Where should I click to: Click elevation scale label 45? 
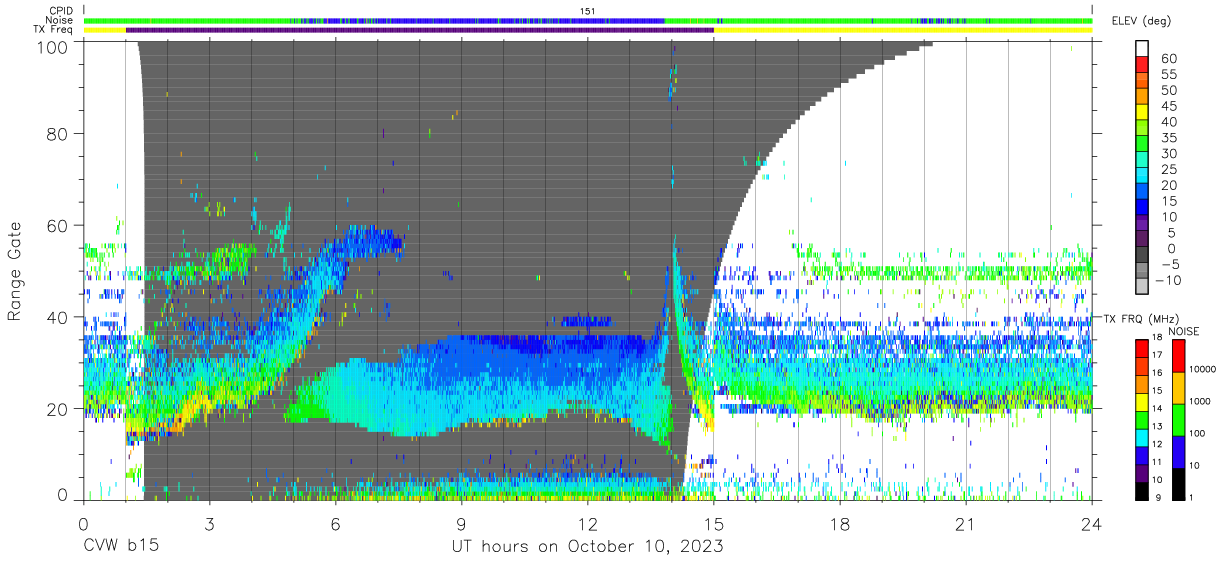(1169, 107)
